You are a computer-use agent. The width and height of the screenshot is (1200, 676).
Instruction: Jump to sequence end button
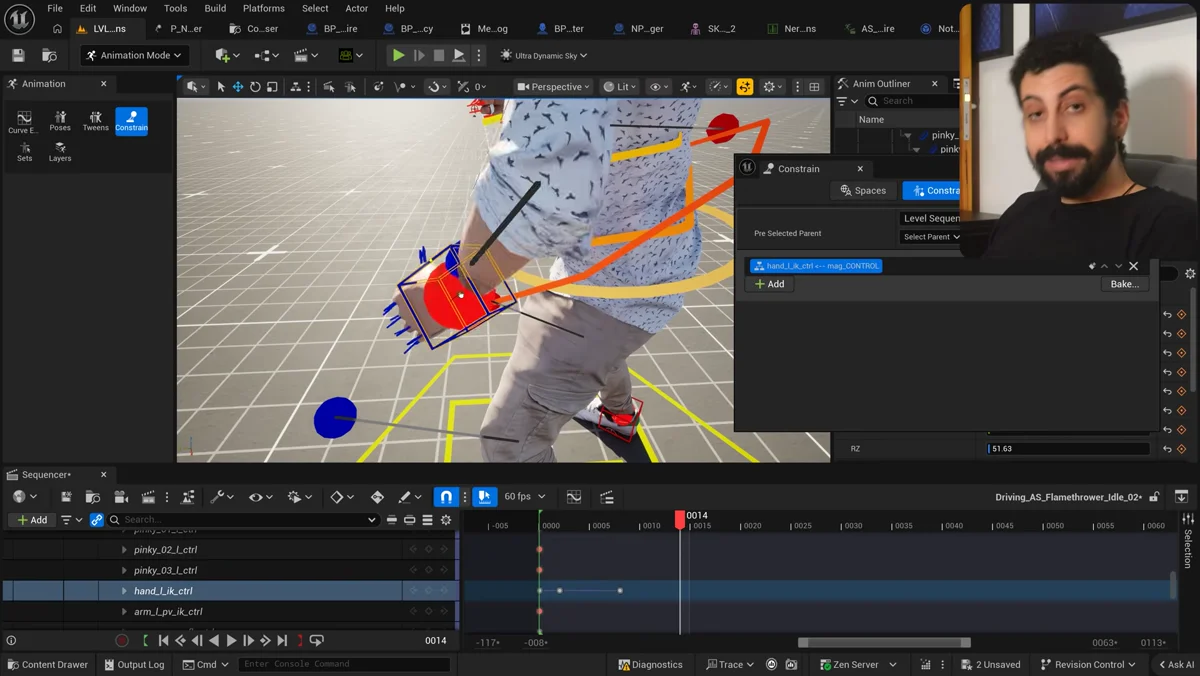(282, 640)
